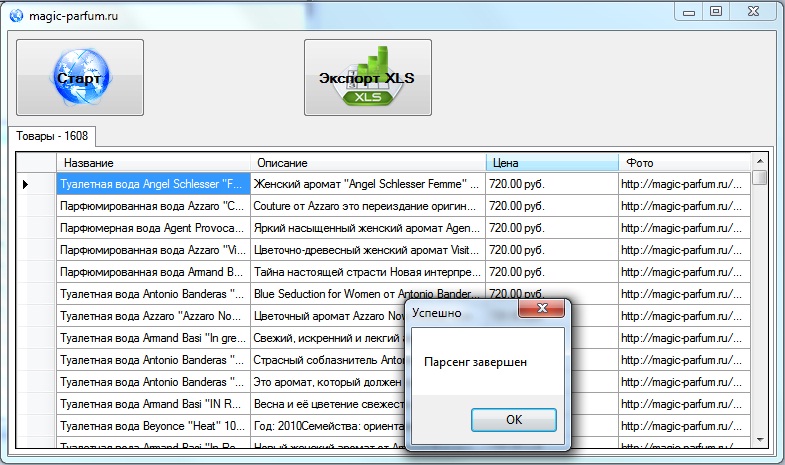The width and height of the screenshot is (785, 465).
Task: Select the Товары - 1608 tab
Action: point(52,136)
